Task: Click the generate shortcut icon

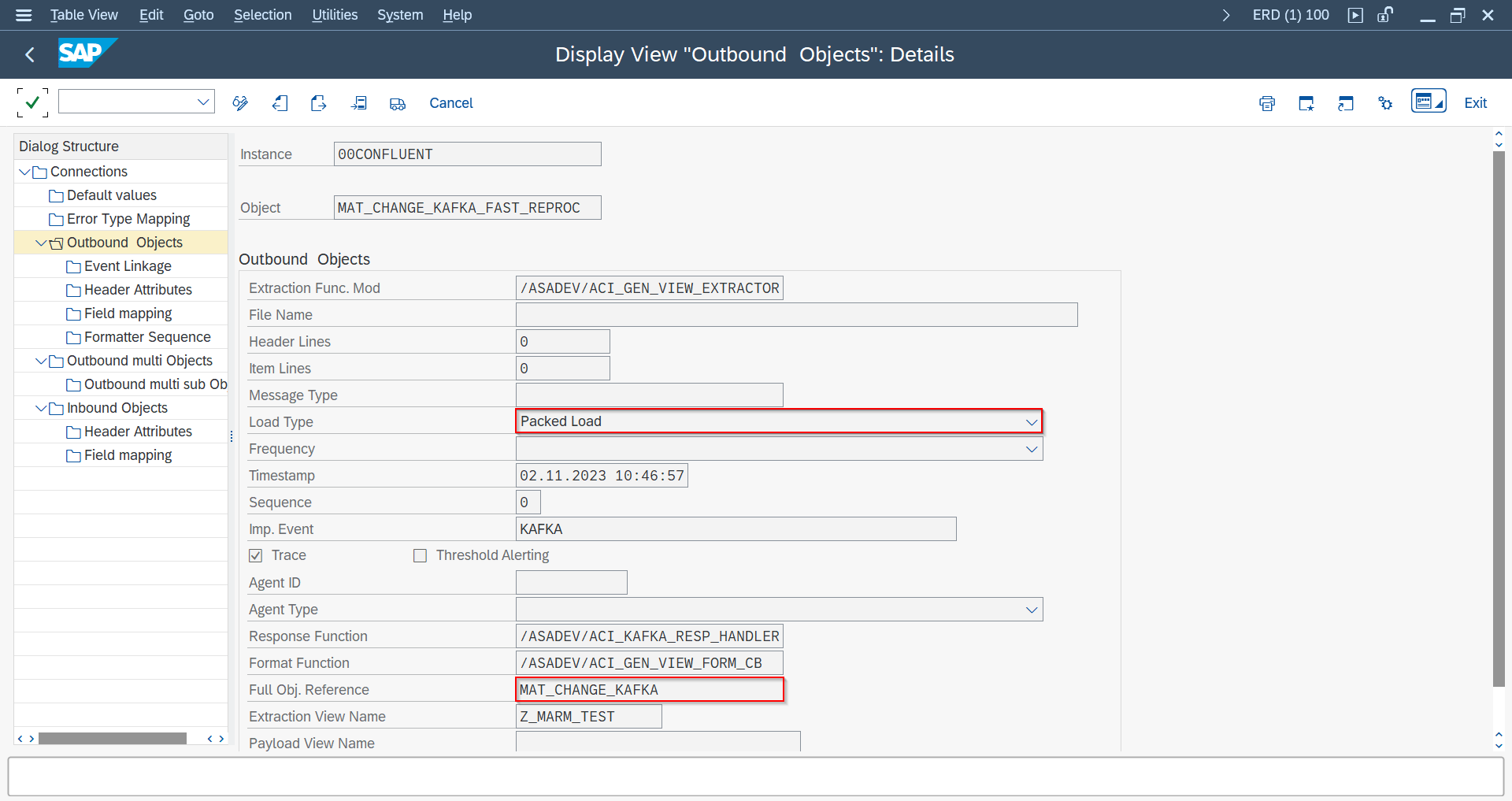Action: click(x=1346, y=103)
